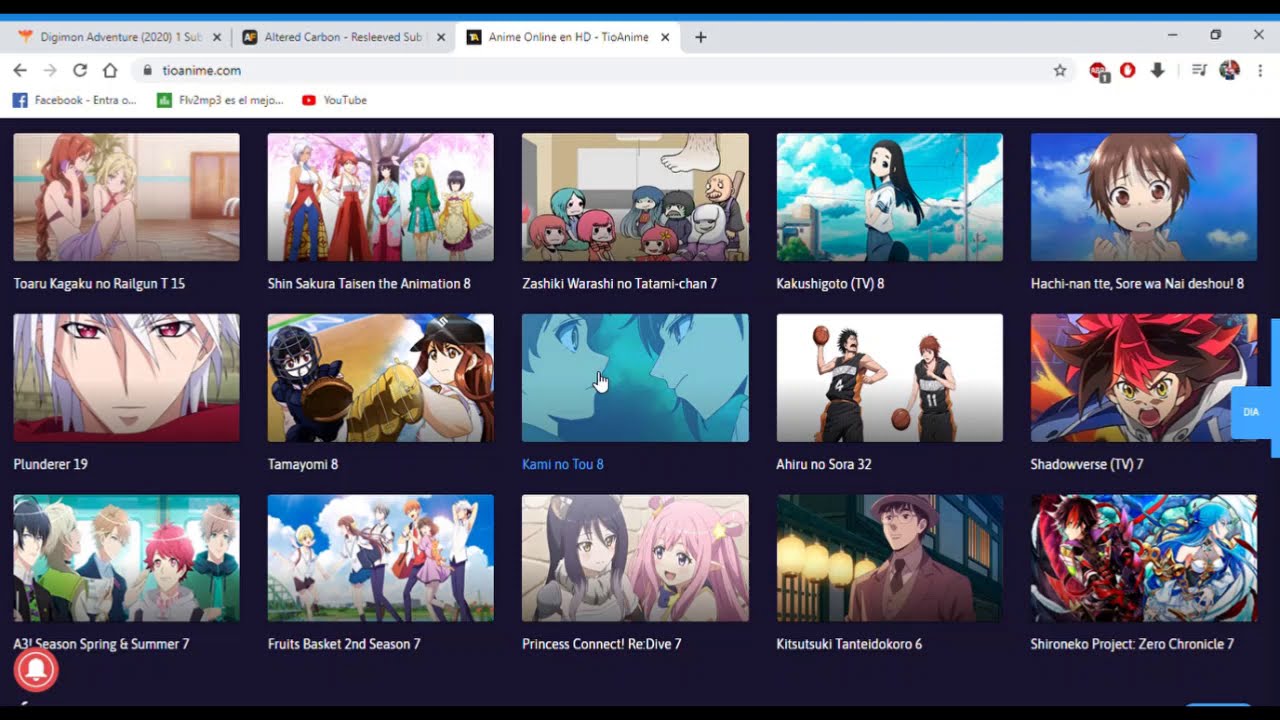Bookmark this page with the star icon
Screen dimensions: 1280x720
coord(1060,70)
